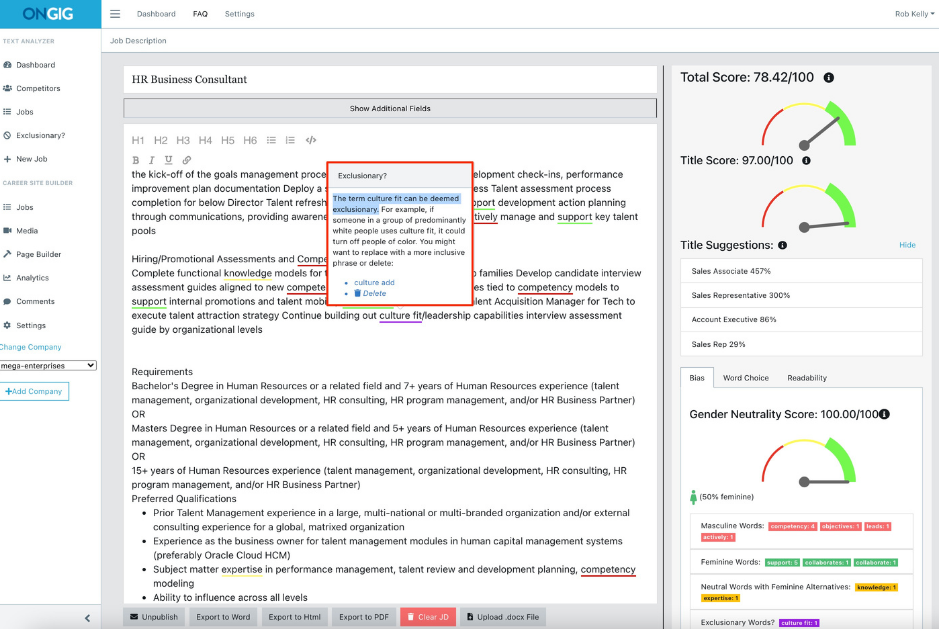This screenshot has height=629, width=939.
Task: Hide the Title Suggestions list
Action: pos(907,245)
